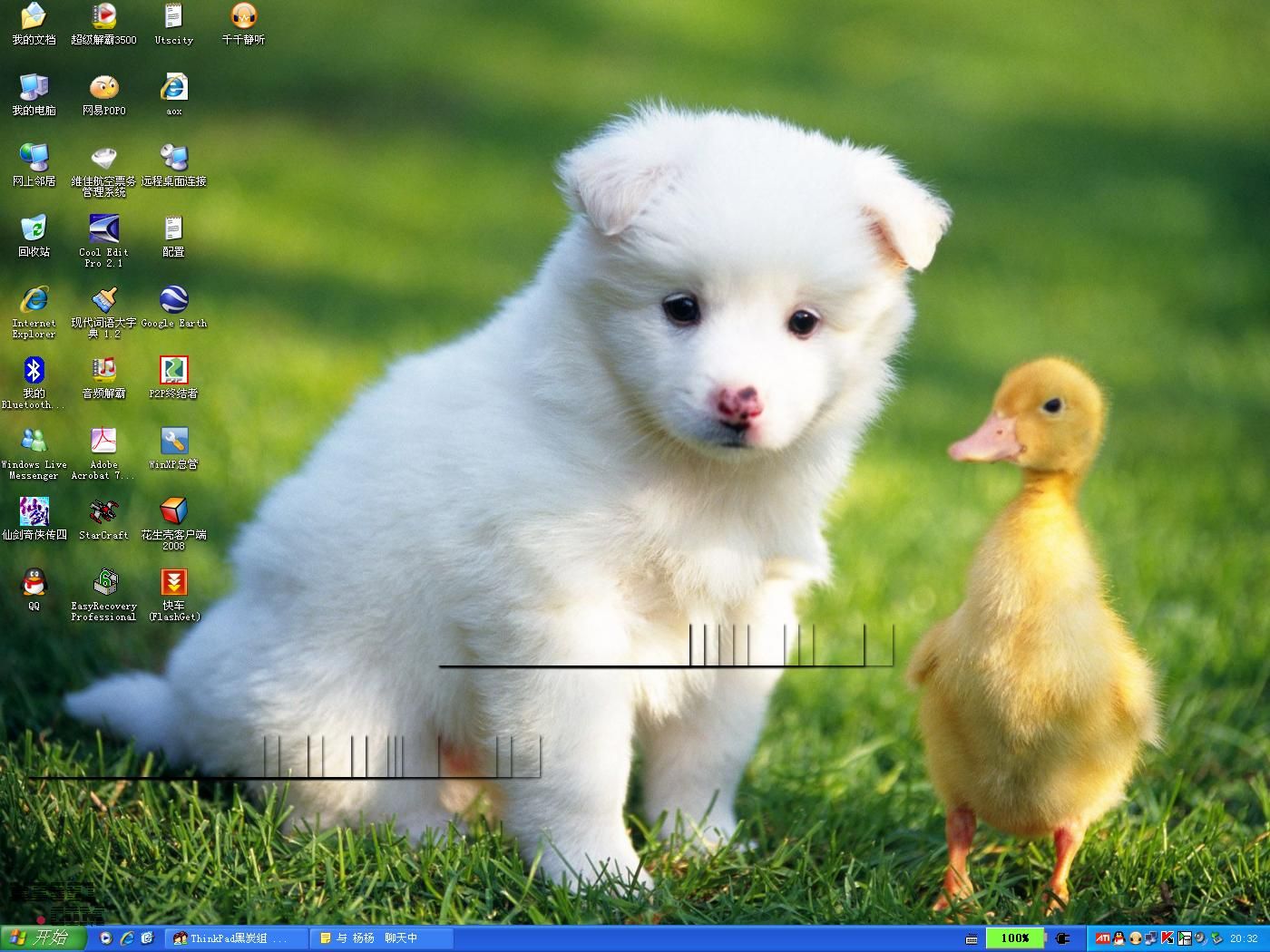1270x952 pixels.
Task: Open Internet Explorer from Quick Launch
Action: [x=127, y=938]
